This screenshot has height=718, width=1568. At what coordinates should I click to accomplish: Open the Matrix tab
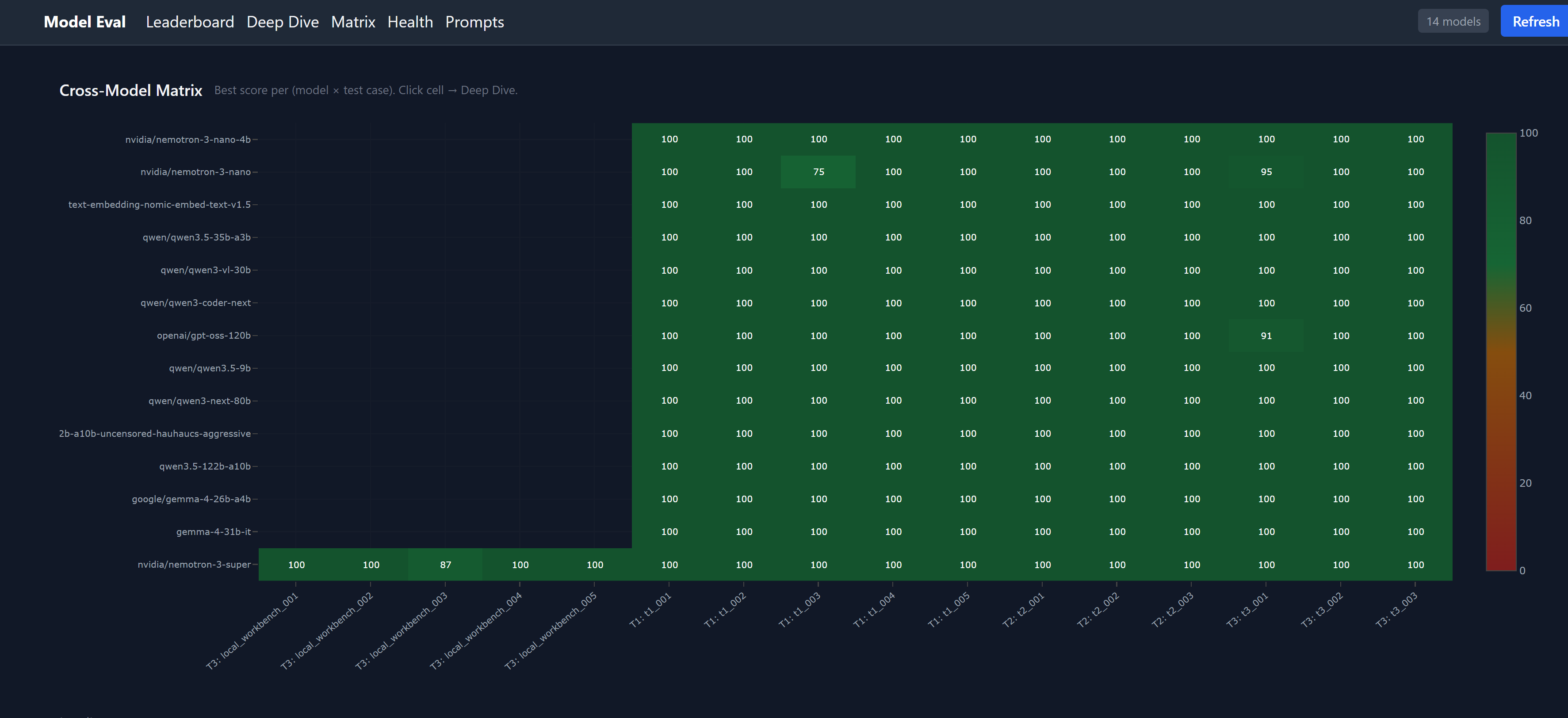pos(353,22)
